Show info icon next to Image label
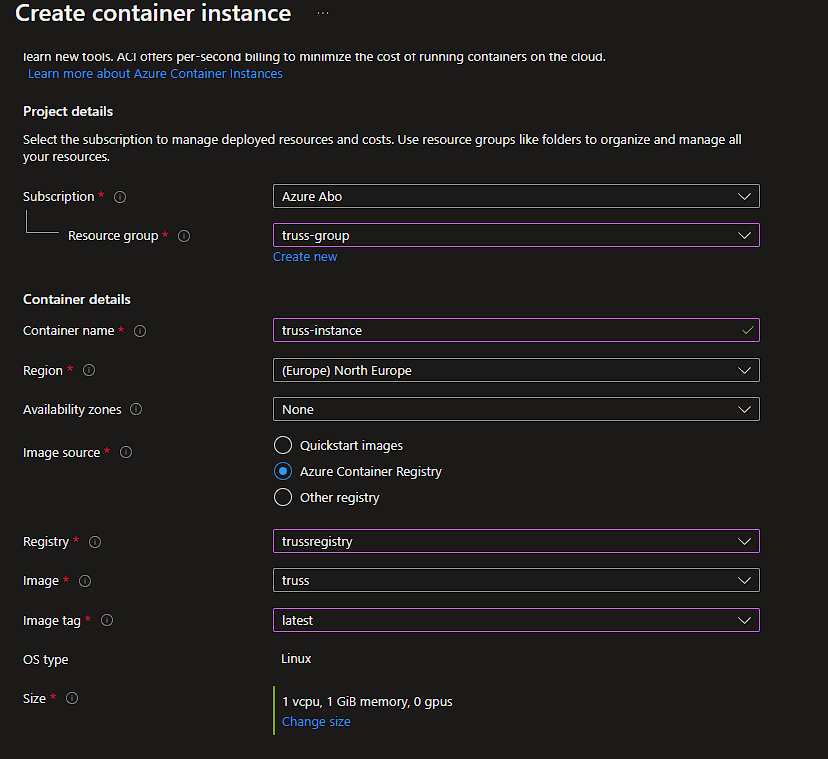This screenshot has width=828, height=759. (85, 581)
